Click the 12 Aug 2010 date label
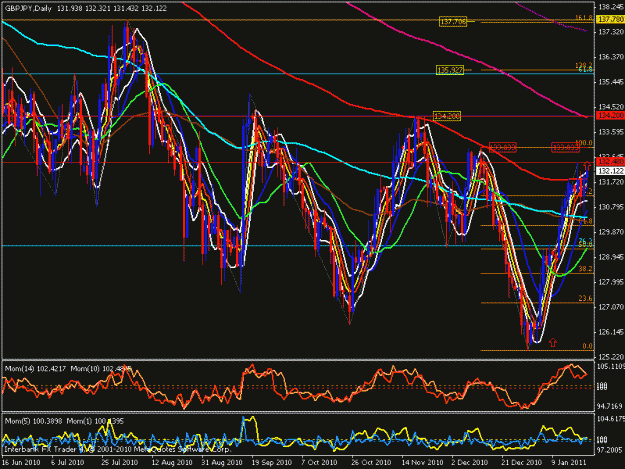 point(172,463)
